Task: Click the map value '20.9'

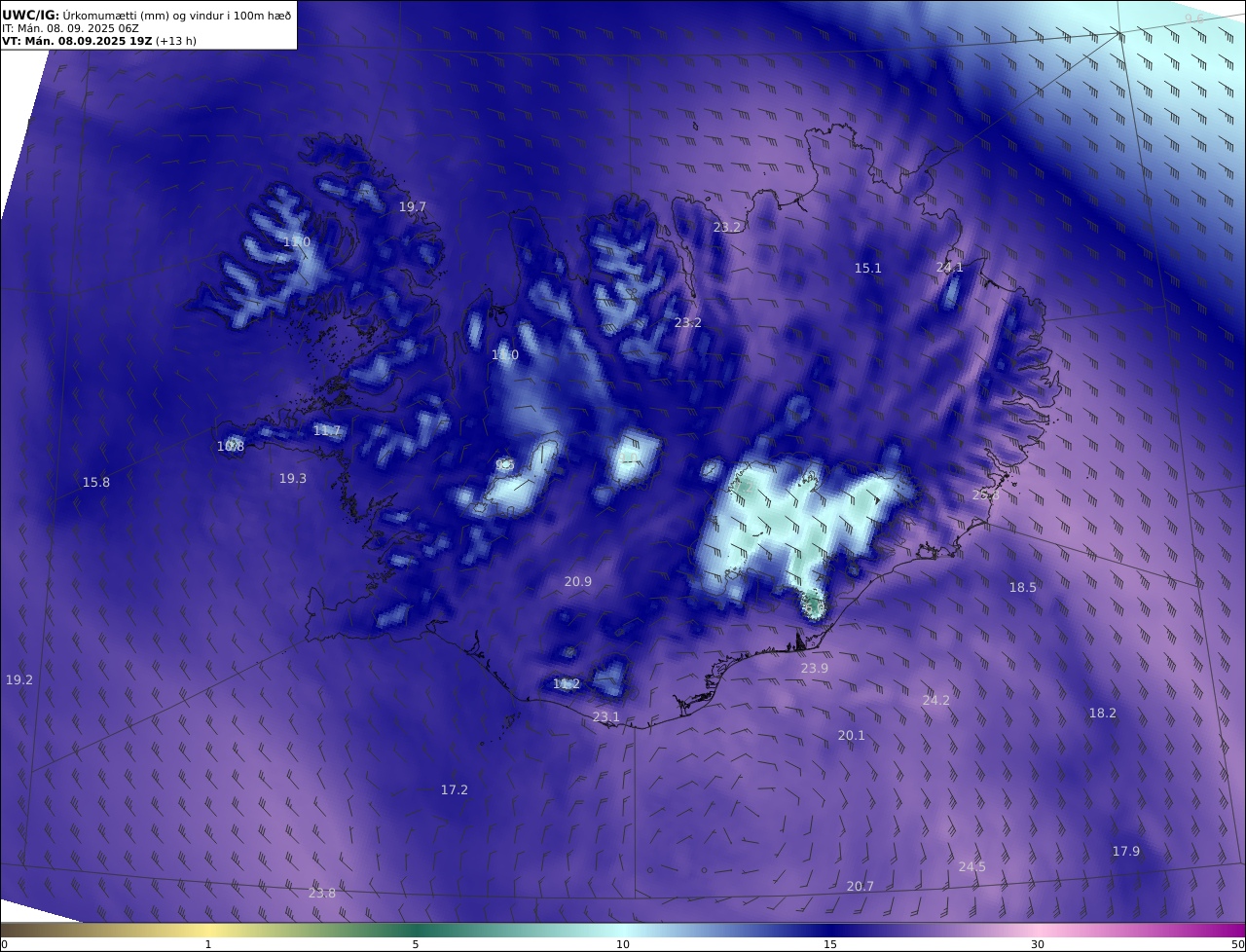Action: (578, 581)
